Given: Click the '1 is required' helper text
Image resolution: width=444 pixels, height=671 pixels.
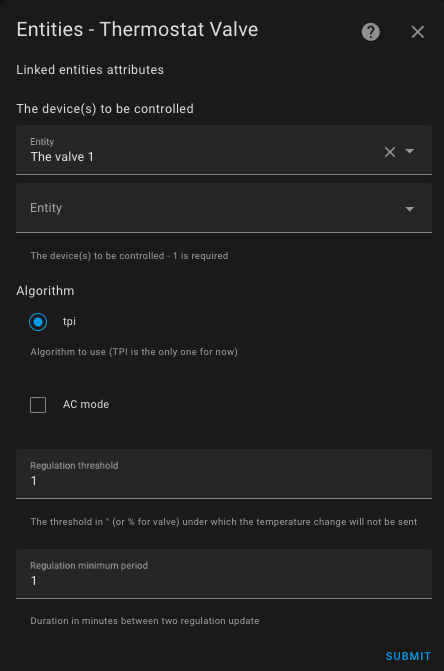Looking at the screenshot, I should (129, 256).
